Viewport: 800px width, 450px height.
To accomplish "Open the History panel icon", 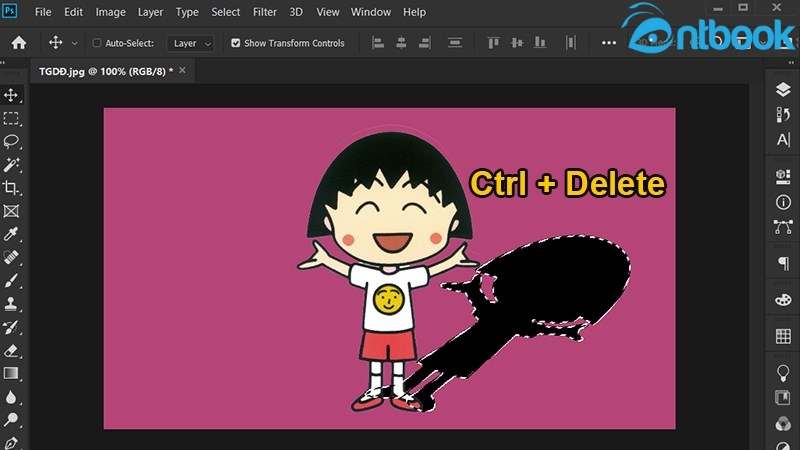I will click(x=783, y=115).
